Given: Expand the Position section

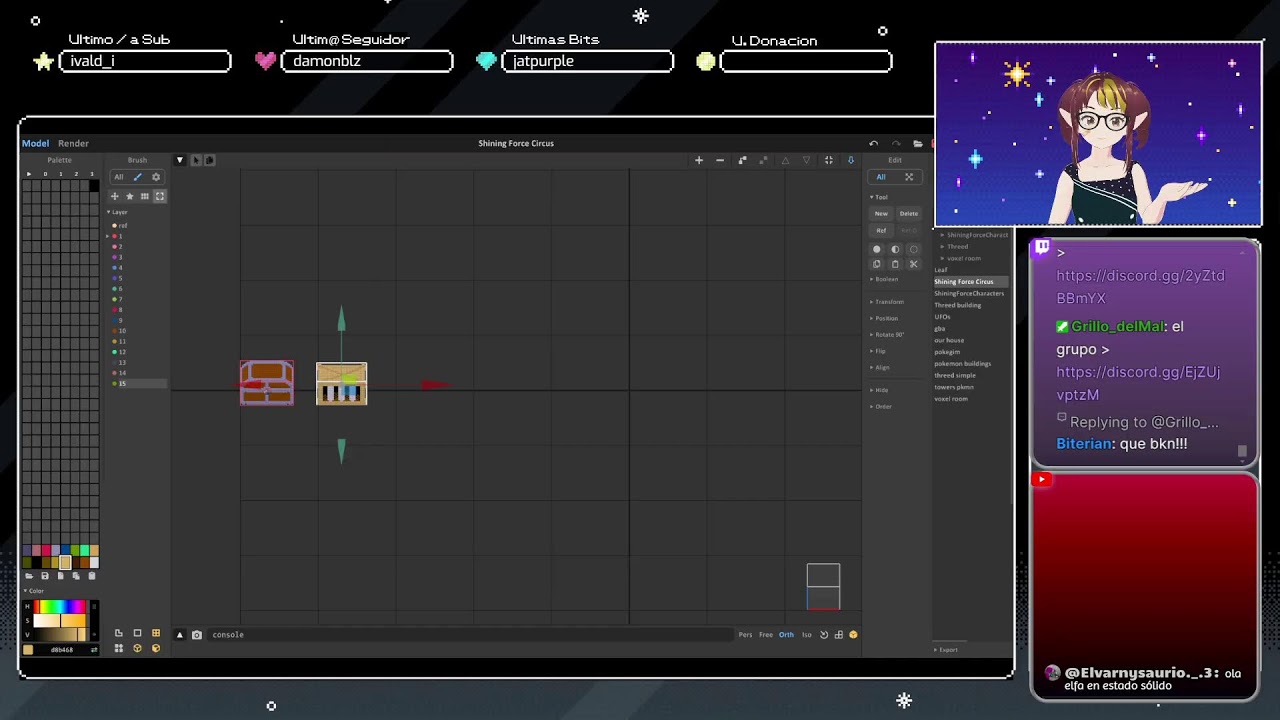Looking at the screenshot, I should tap(884, 318).
